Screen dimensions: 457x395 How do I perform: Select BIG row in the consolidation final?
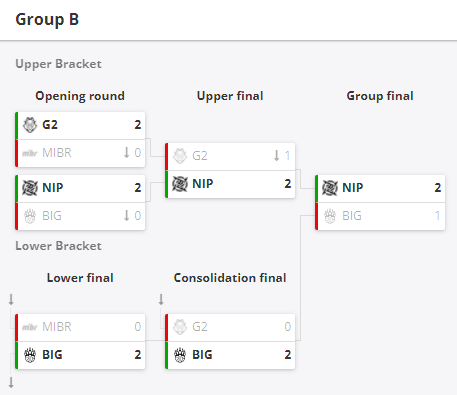[230, 355]
